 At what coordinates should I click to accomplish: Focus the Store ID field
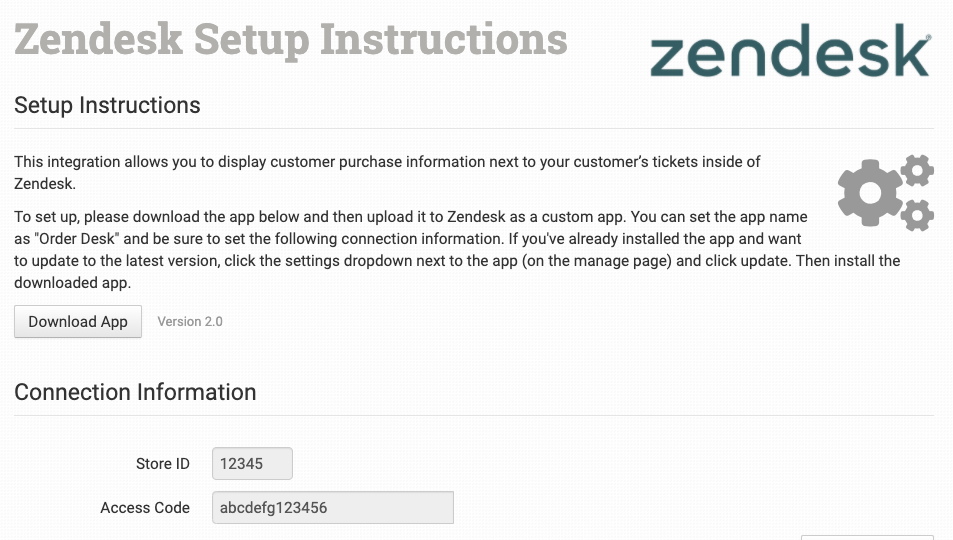252,464
